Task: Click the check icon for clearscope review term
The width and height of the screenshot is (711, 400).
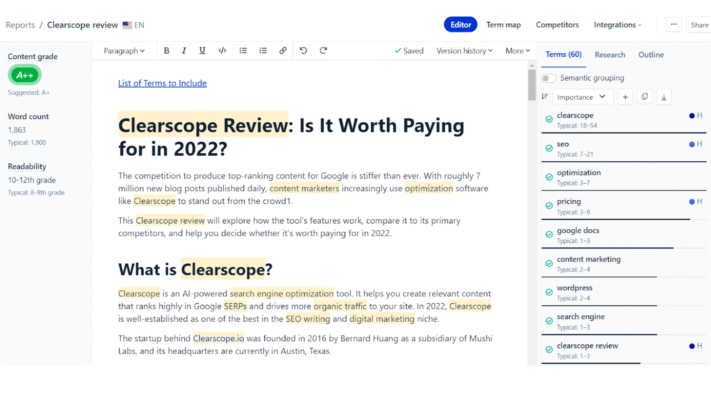Action: [x=549, y=350]
